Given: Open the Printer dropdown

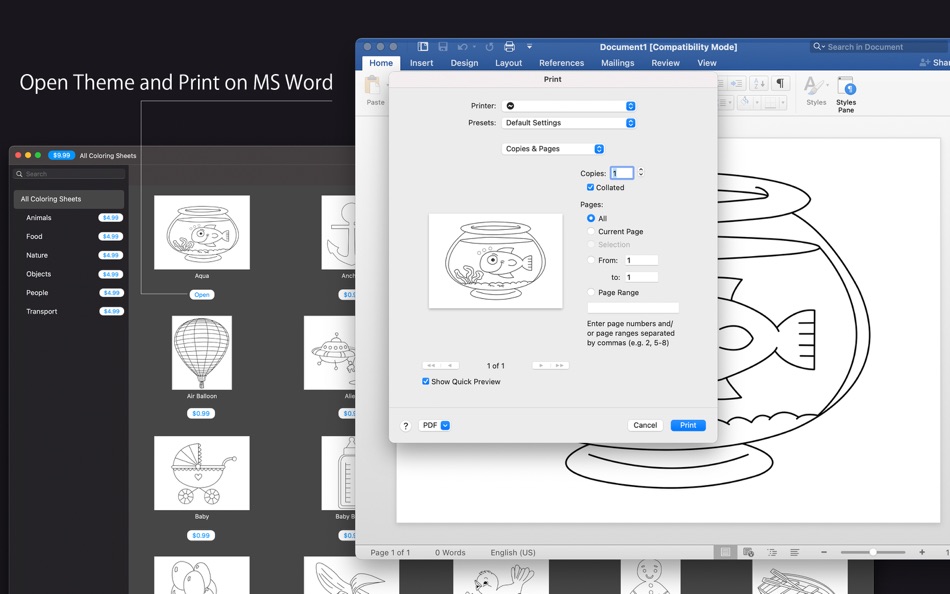Looking at the screenshot, I should [569, 106].
